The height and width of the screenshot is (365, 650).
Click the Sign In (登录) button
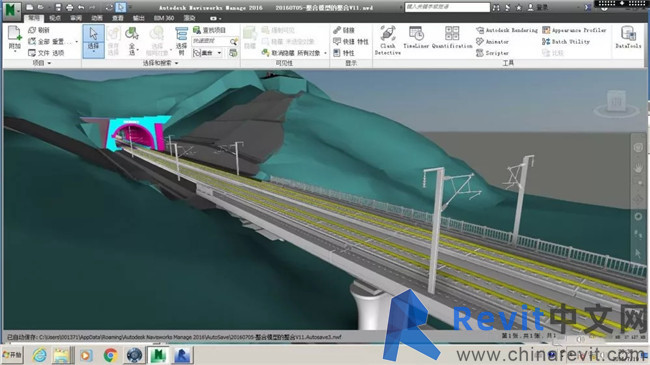[538, 7]
